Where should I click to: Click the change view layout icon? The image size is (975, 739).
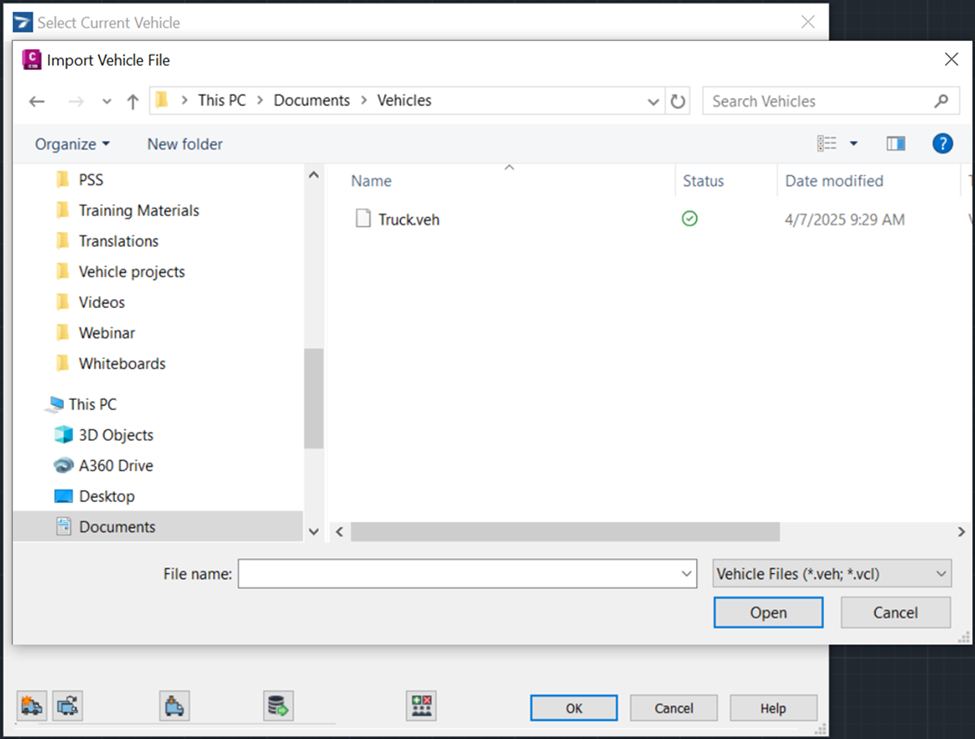pos(827,144)
